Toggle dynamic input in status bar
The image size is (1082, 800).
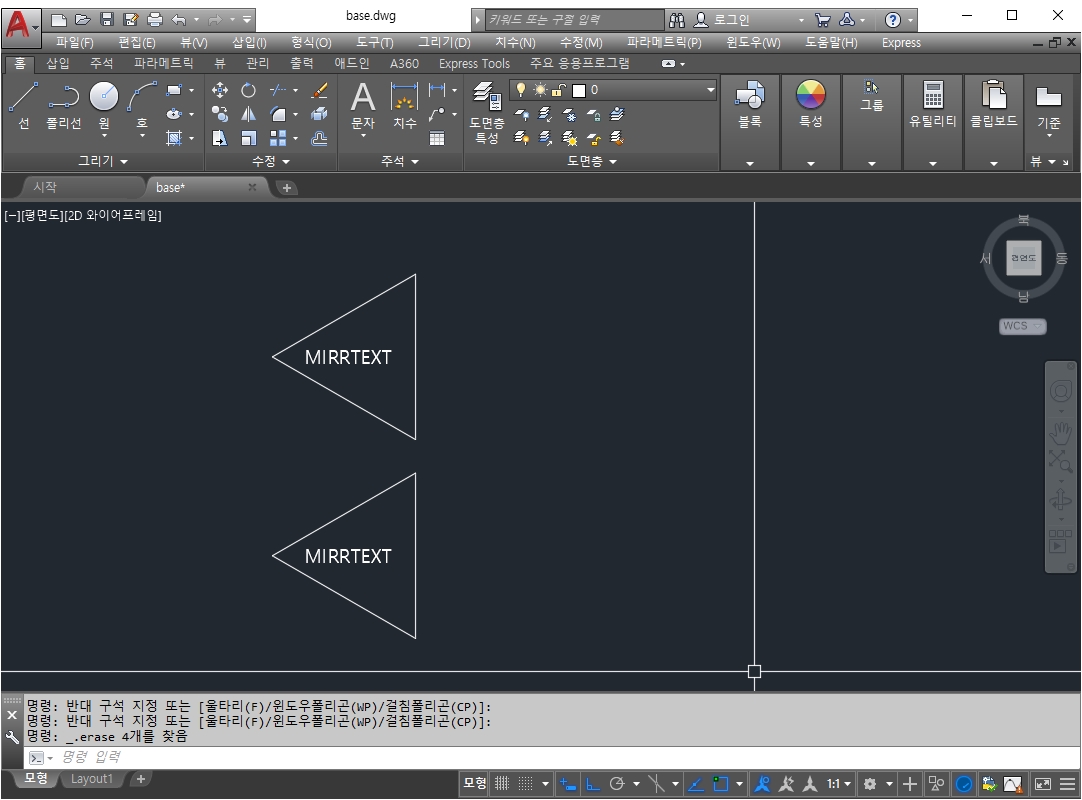pyautogui.click(x=568, y=783)
